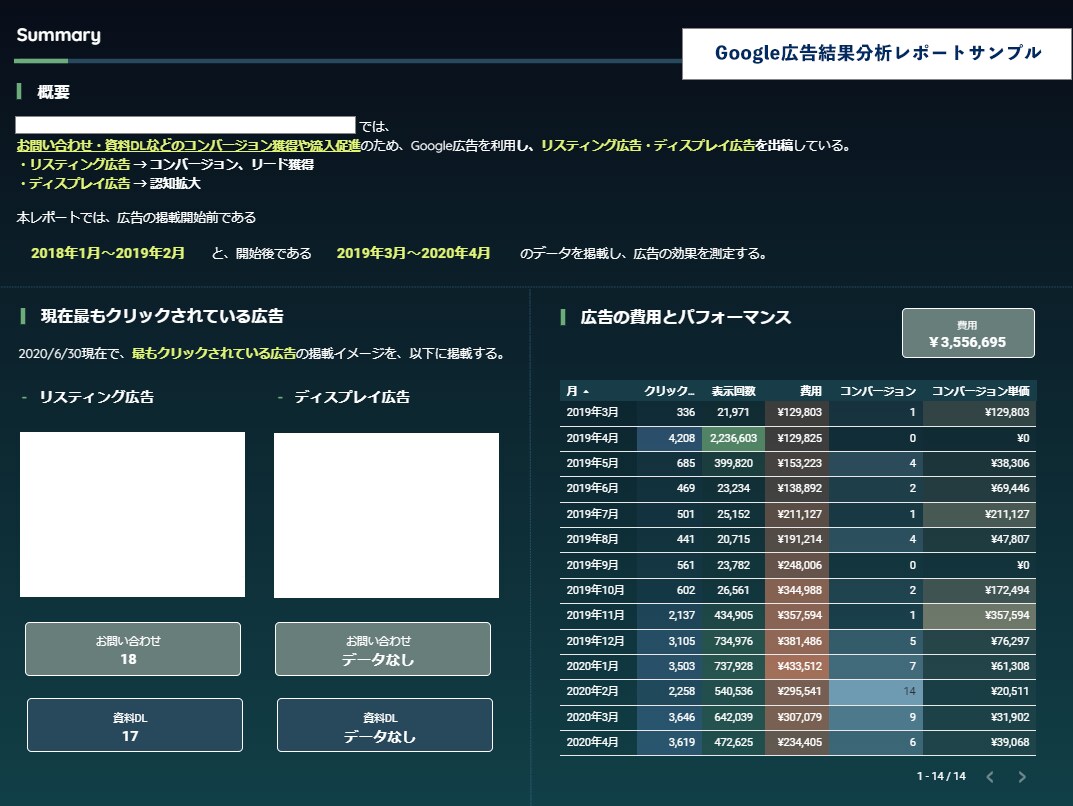Click highlighted リスティング広告・ディスプレイ広告 text
Screen dimensions: 1073x806
pyautogui.click(x=648, y=145)
